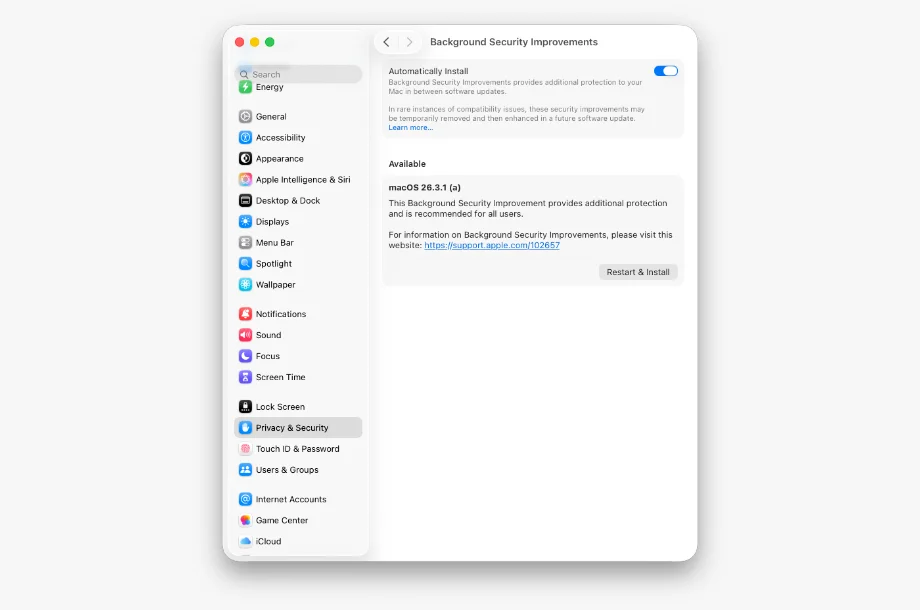
Task: Go back with the left chevron
Action: tap(386, 42)
